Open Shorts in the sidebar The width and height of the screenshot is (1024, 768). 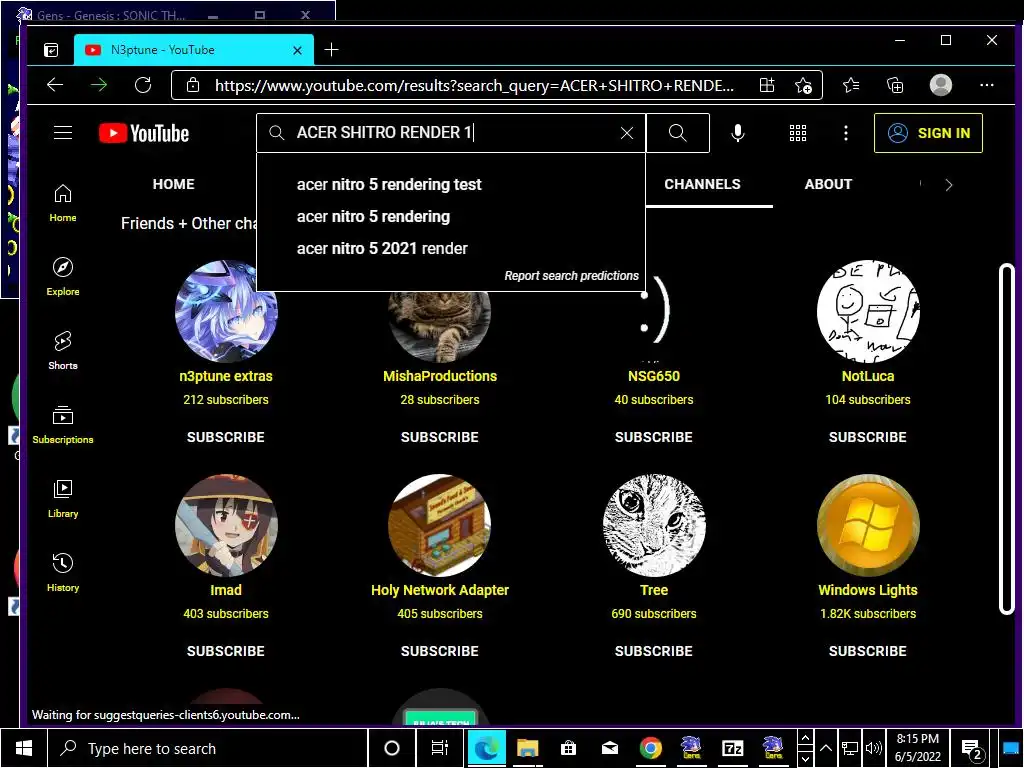(x=63, y=351)
